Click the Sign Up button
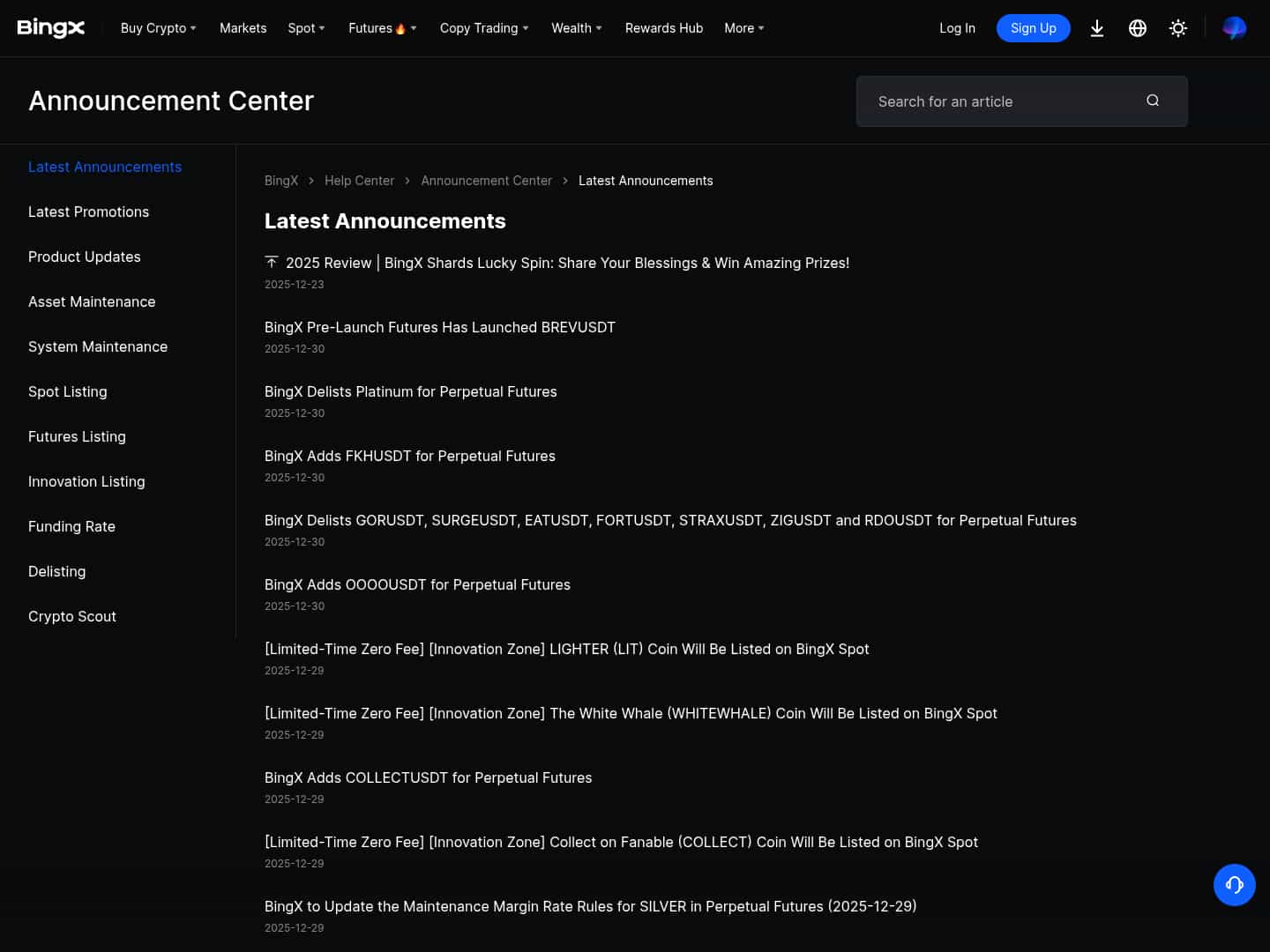 point(1033,28)
